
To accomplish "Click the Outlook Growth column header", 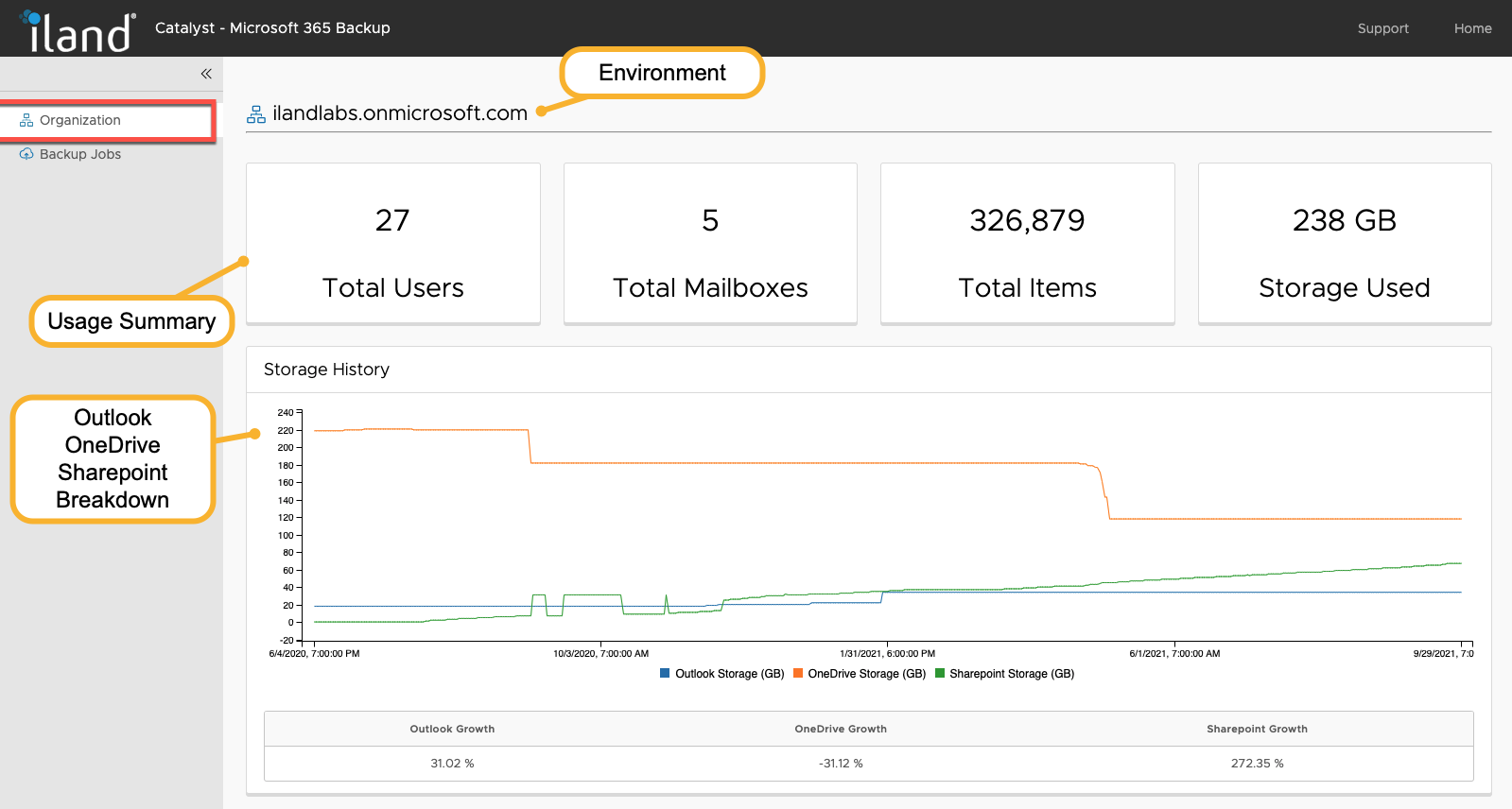I will point(452,729).
